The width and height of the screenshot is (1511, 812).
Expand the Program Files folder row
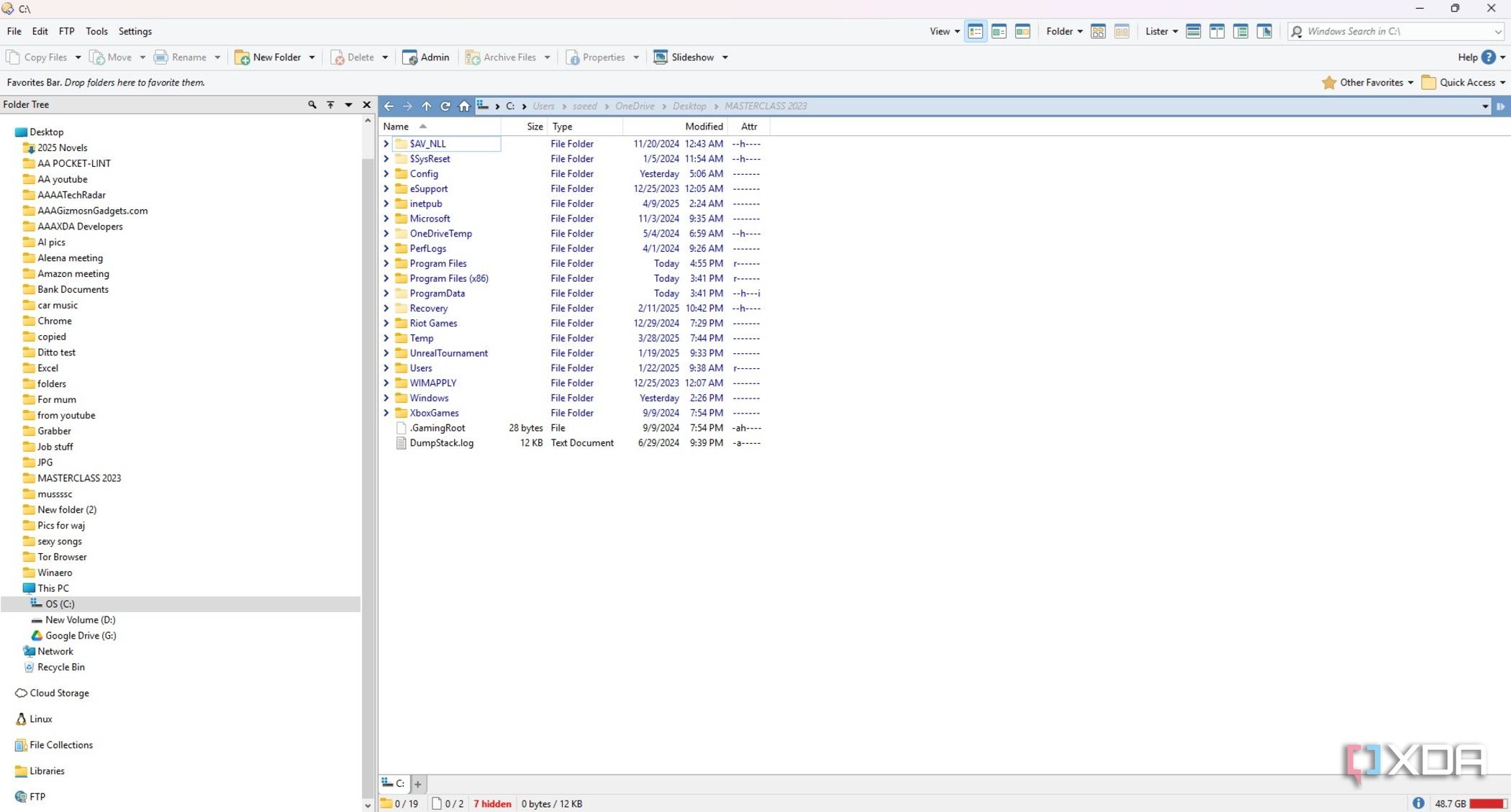(386, 263)
